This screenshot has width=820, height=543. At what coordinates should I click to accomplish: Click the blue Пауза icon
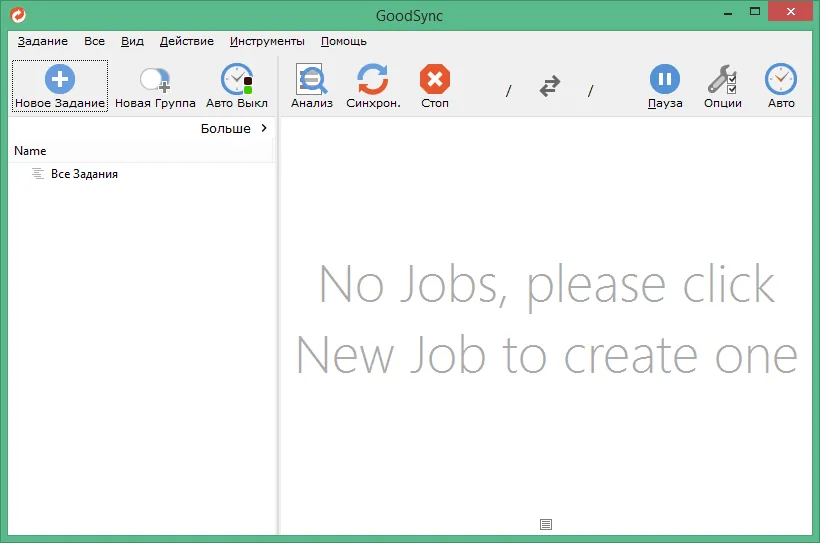click(665, 79)
